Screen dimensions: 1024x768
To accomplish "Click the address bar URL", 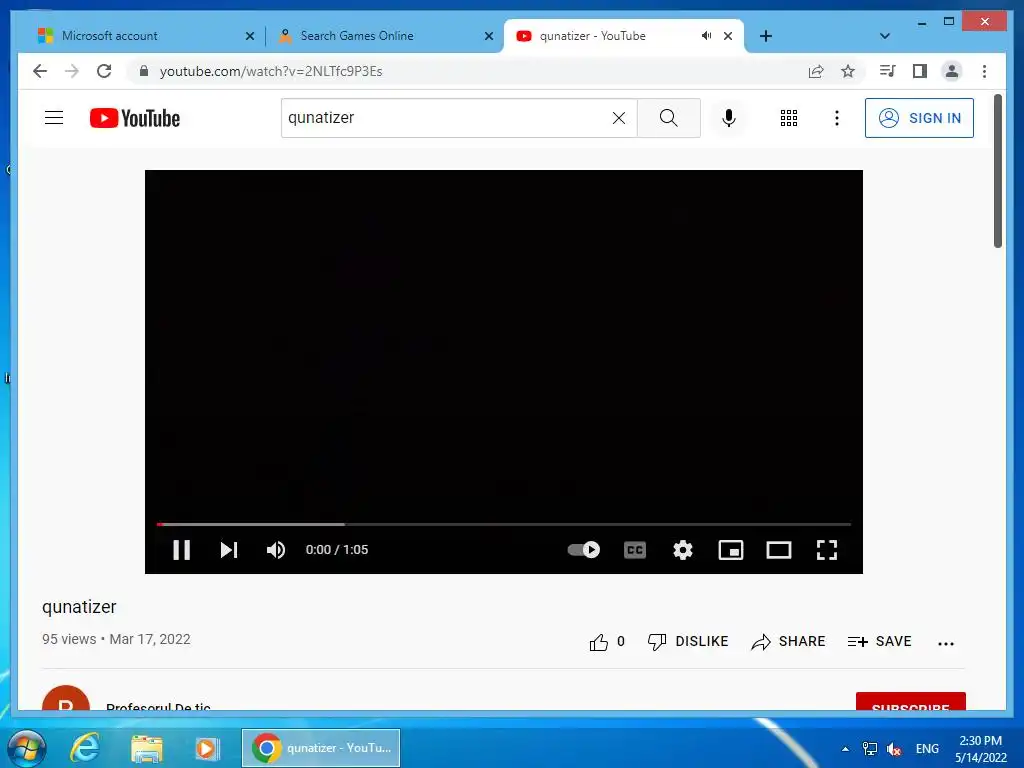I will click(x=271, y=71).
